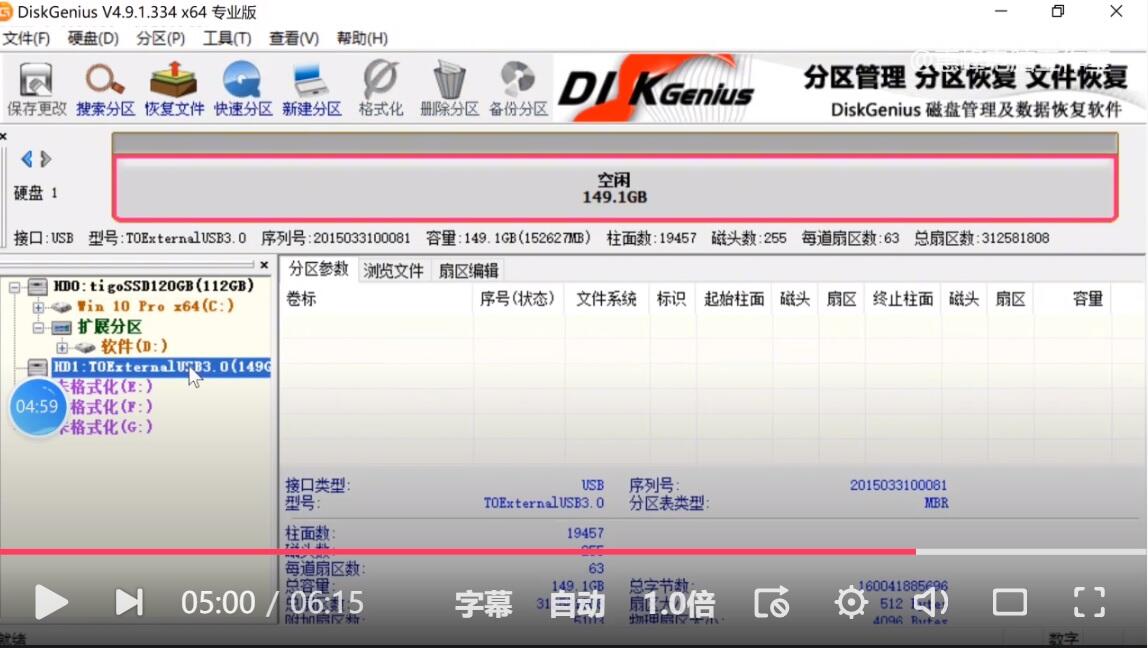1148x648 pixels.
Task: Click the 19457 cylinders value
Action: [585, 533]
